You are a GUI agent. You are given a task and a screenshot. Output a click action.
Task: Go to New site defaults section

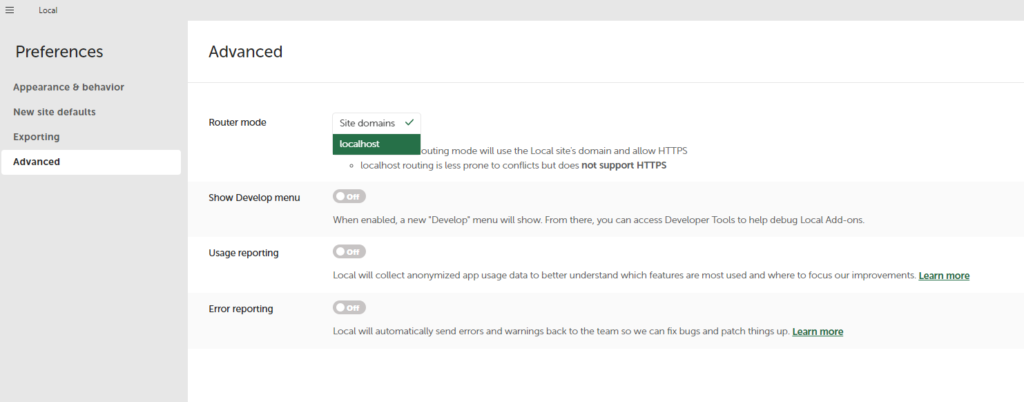click(54, 112)
